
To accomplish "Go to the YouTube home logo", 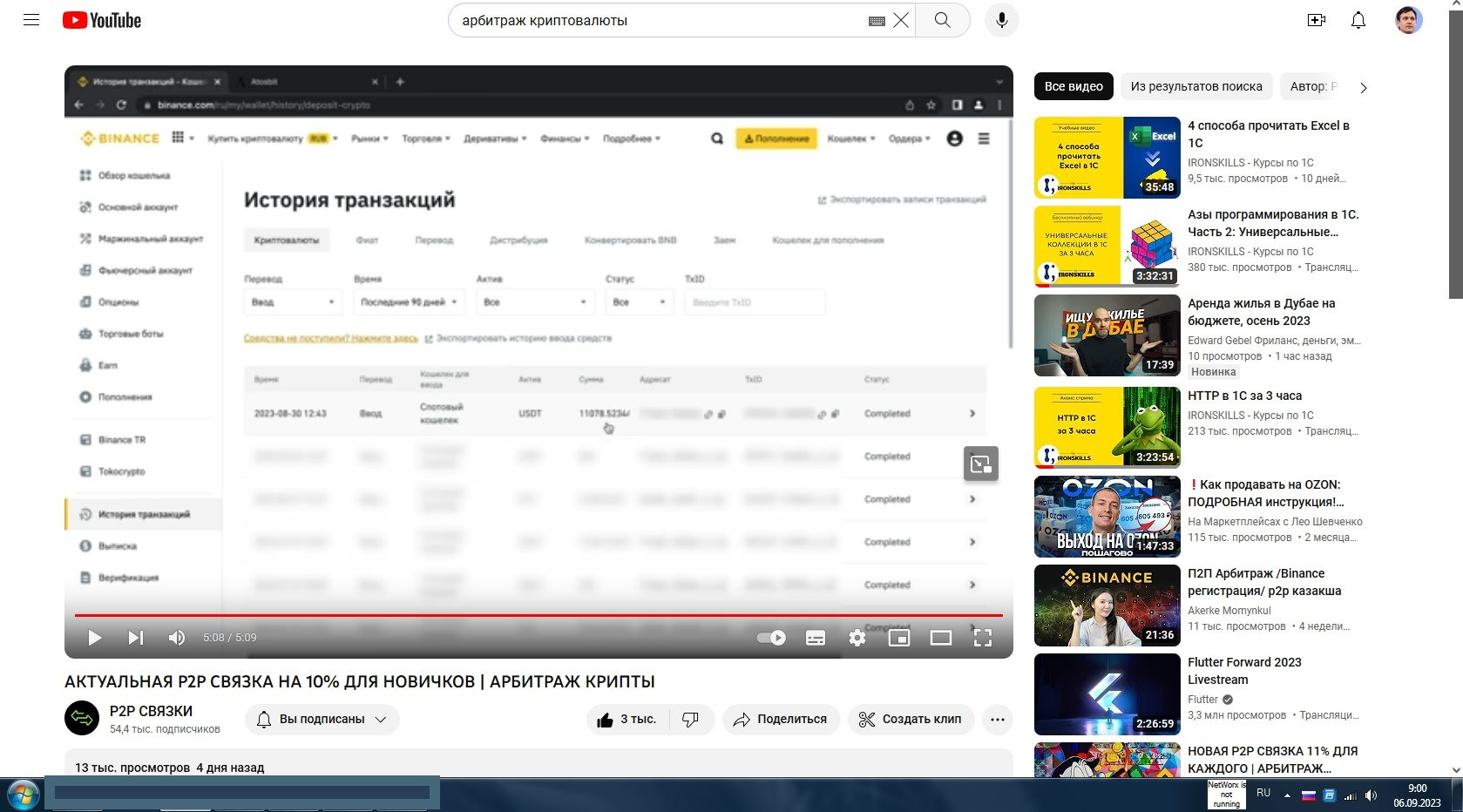I will (x=102, y=20).
